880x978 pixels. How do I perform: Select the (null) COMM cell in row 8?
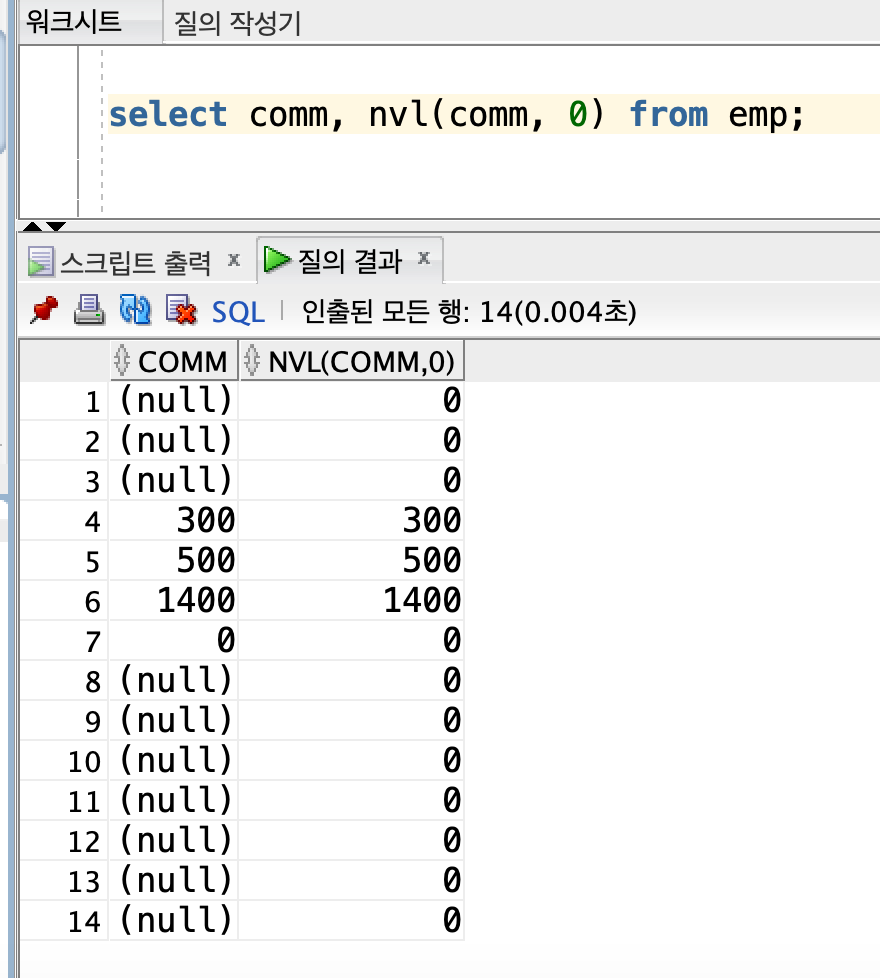coord(174,680)
